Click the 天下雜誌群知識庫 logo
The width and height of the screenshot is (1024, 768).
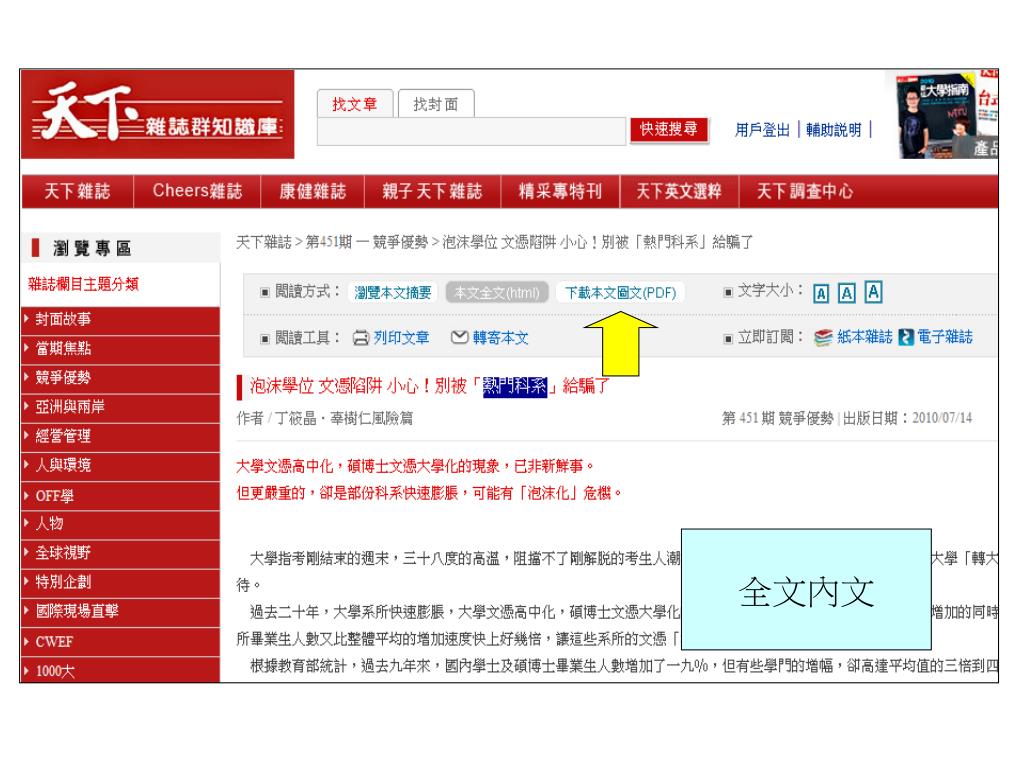point(157,114)
